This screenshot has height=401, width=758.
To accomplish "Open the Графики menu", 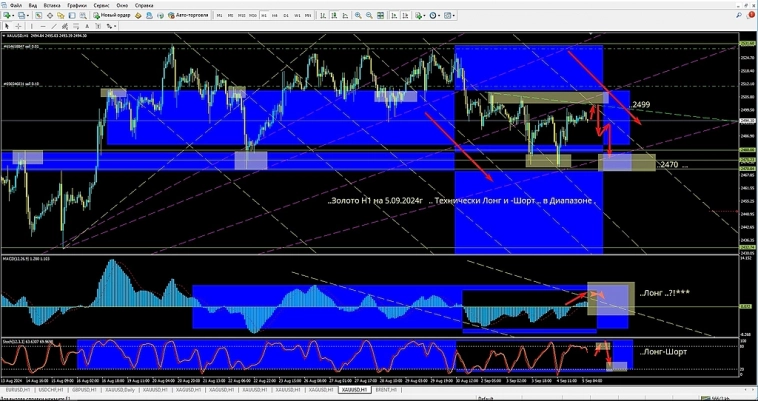I will click(x=78, y=5).
